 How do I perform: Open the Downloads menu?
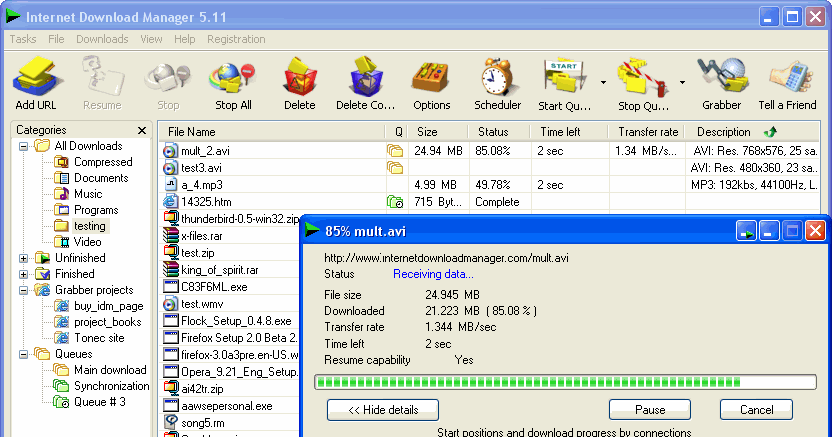[x=102, y=39]
